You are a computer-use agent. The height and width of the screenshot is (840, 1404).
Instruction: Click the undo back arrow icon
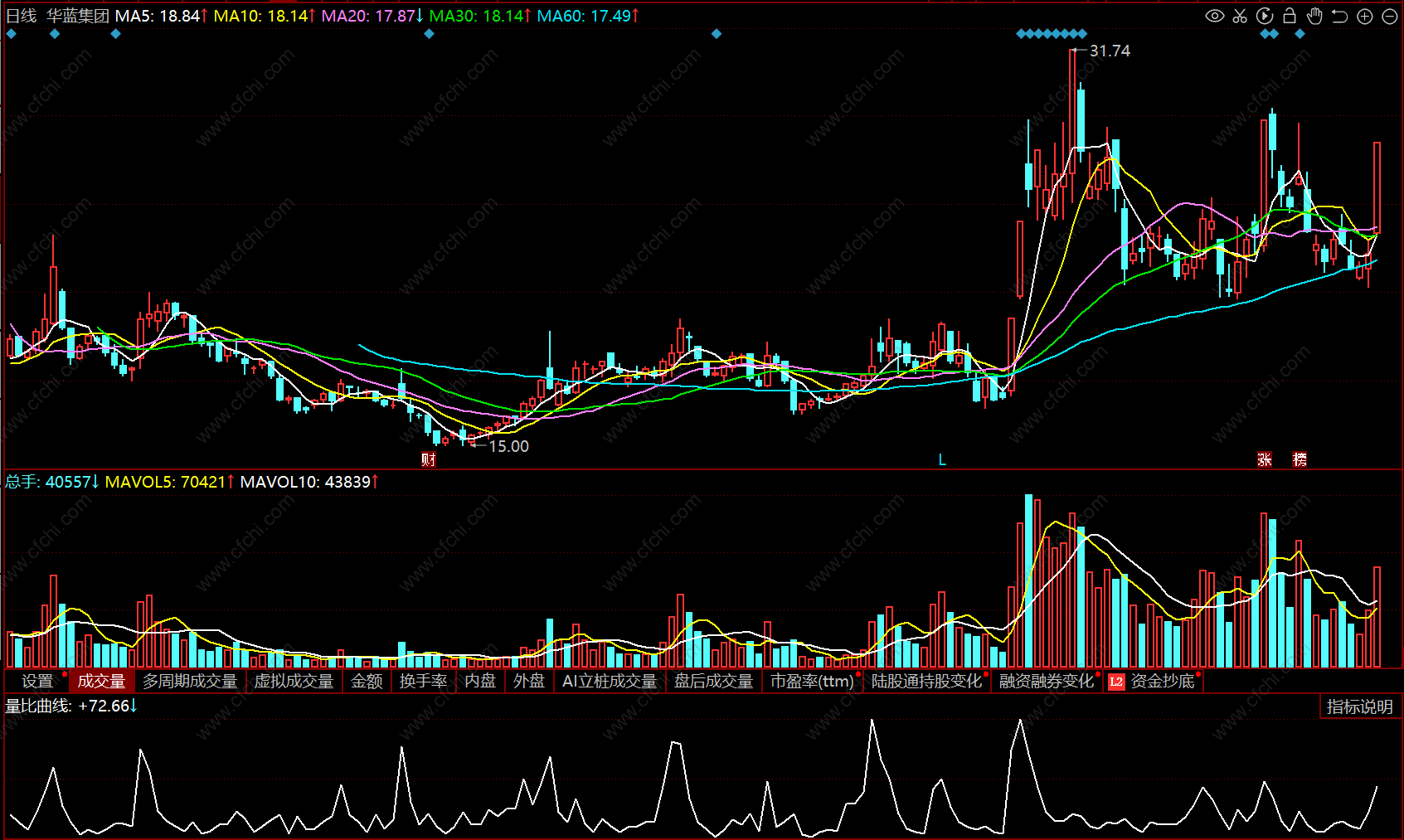click(1339, 16)
